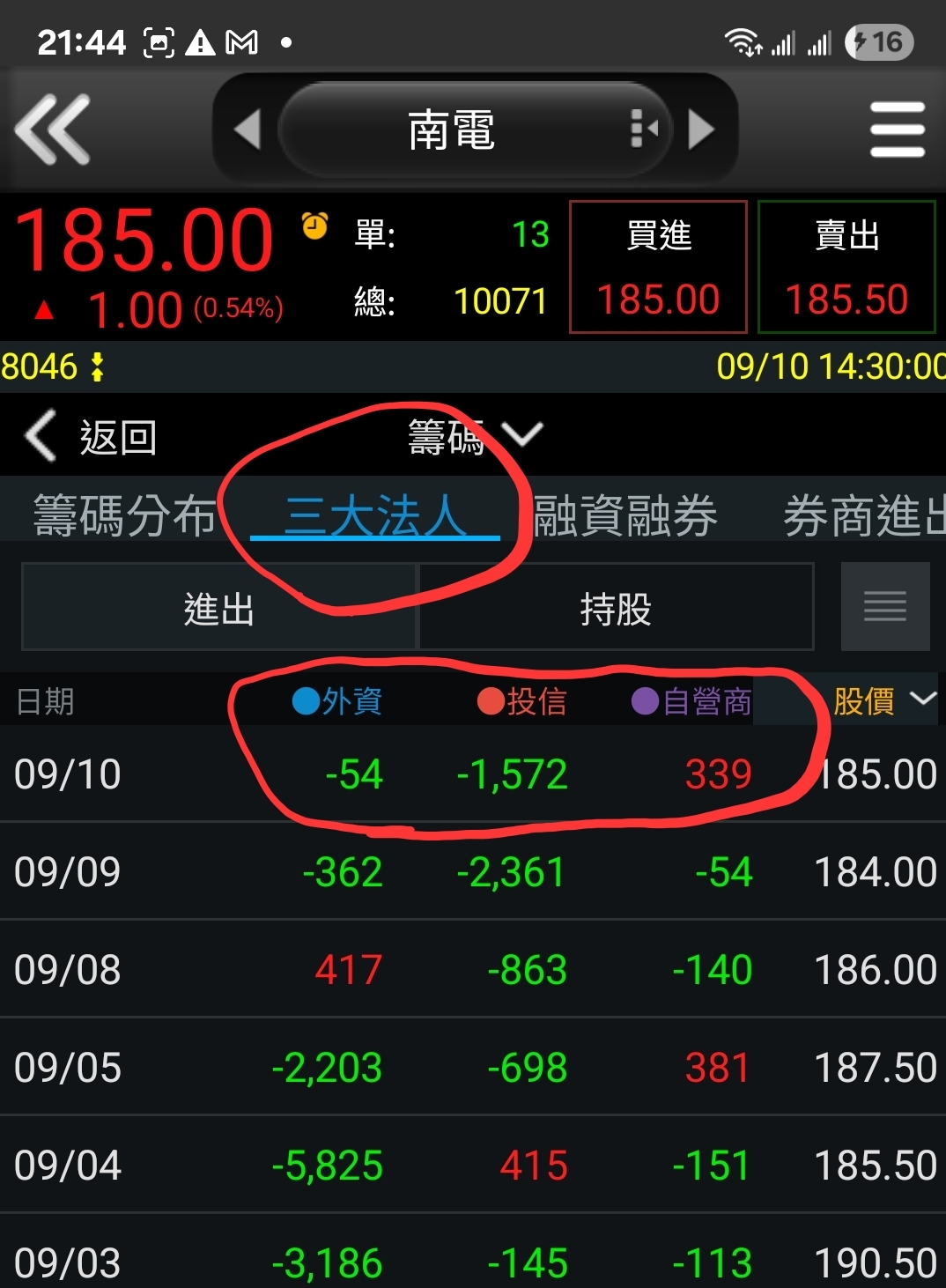Toggle the 自營商 purple series dot
946x1288 pixels.
(645, 701)
